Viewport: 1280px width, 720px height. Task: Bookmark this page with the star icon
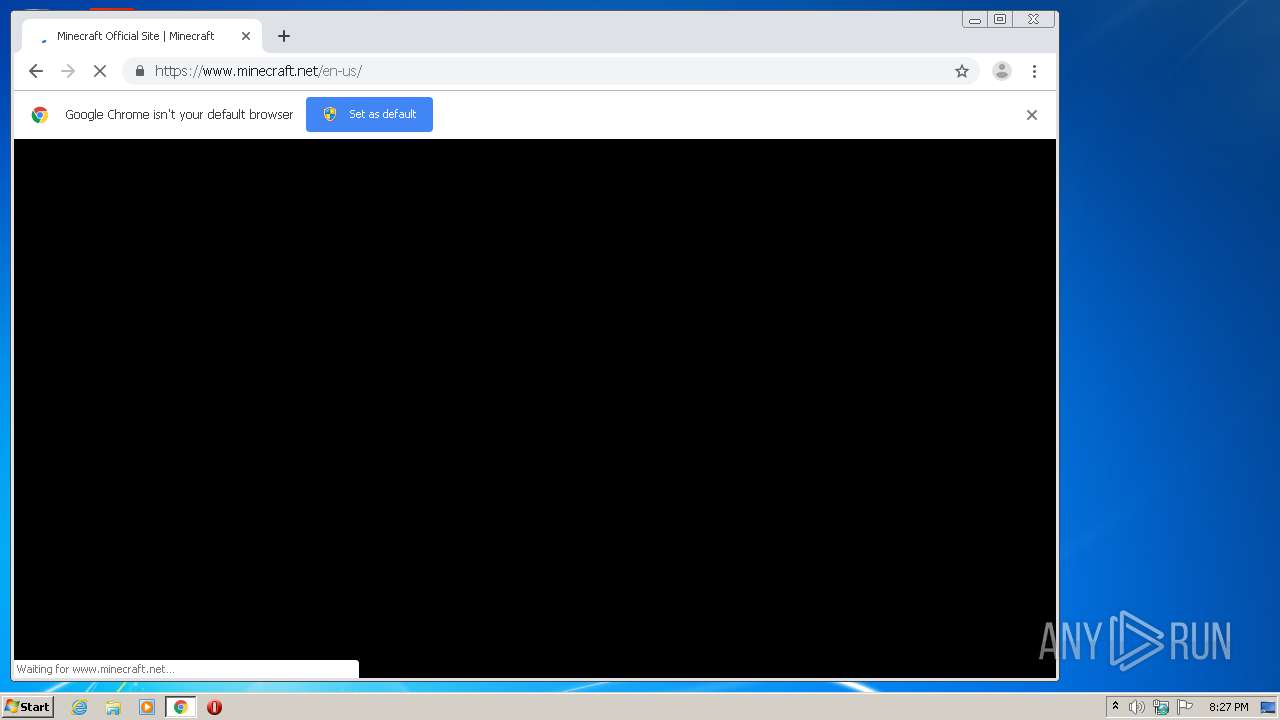(x=962, y=71)
